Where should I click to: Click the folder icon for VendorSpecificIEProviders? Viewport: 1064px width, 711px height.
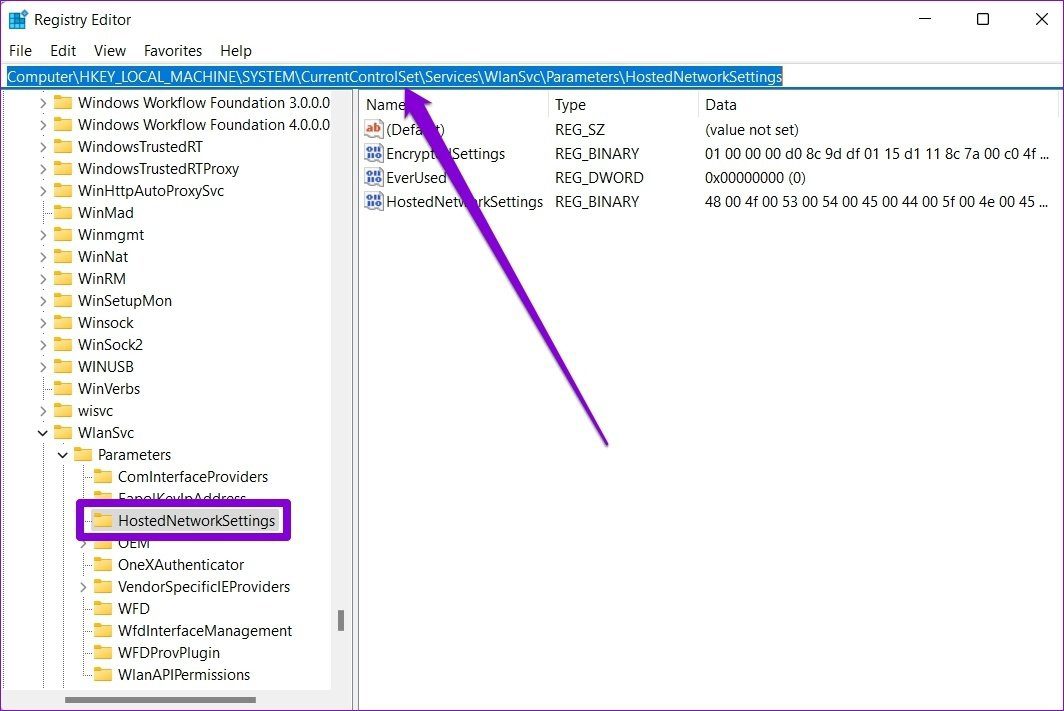tap(103, 586)
